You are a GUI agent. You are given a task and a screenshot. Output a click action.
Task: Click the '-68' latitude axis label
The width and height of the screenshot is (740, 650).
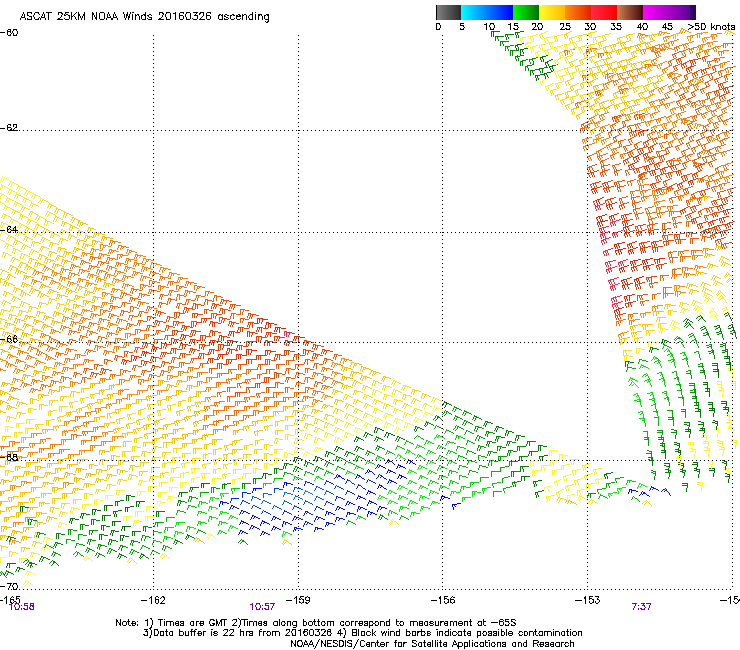9,457
